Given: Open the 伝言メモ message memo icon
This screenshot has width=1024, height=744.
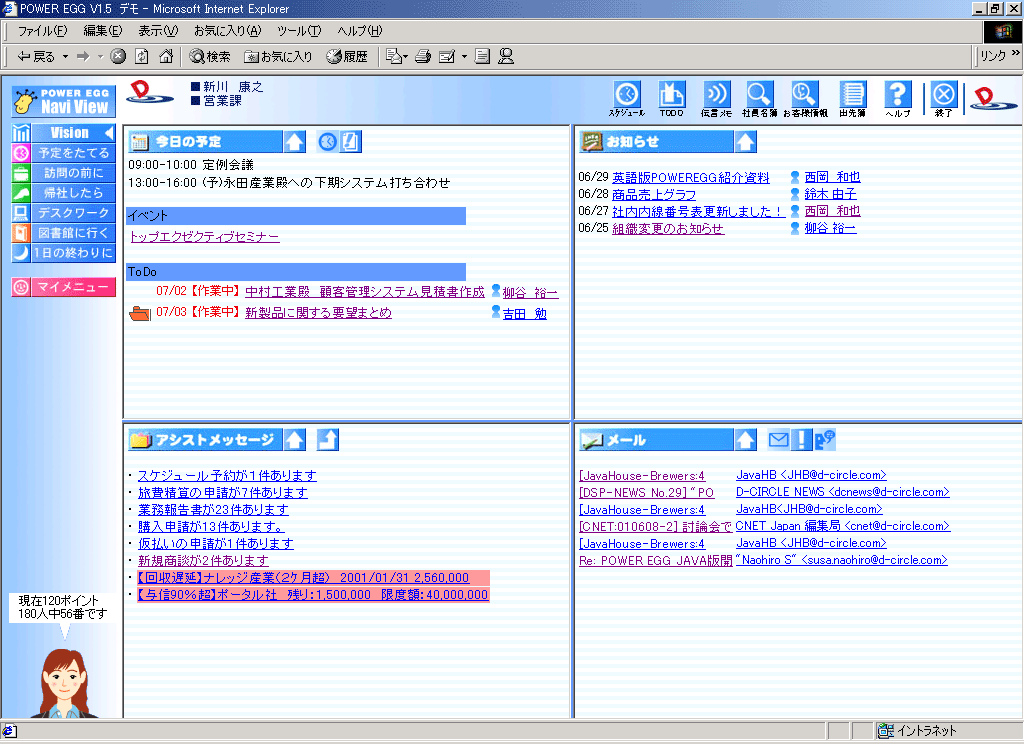Looking at the screenshot, I should [716, 99].
